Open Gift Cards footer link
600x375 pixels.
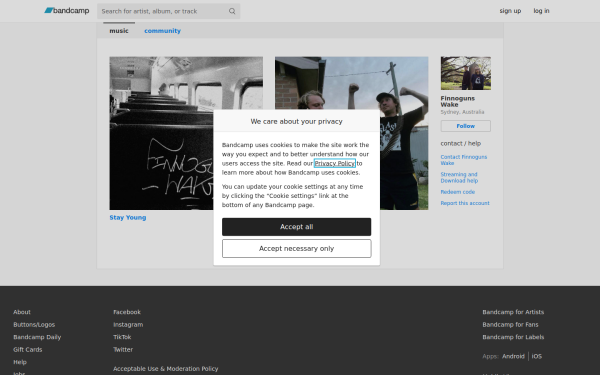pyautogui.click(x=28, y=349)
